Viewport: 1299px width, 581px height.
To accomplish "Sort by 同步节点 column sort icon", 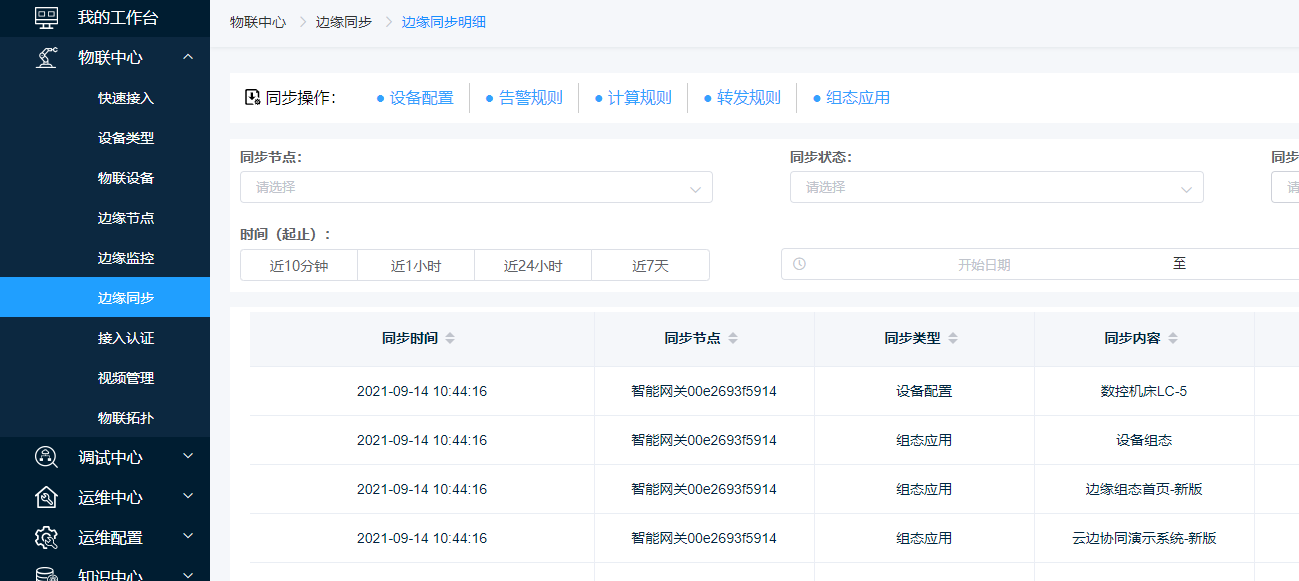I will point(733,339).
